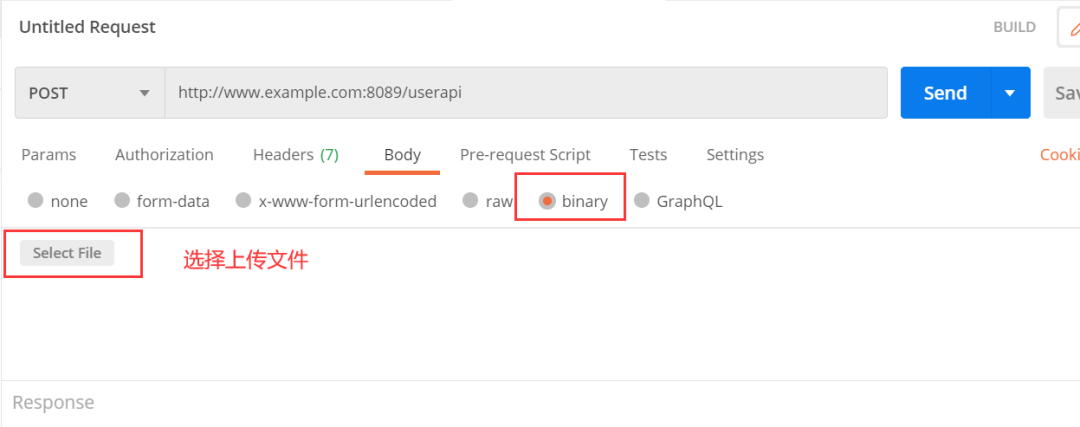
Task: Go to the Pre-request Script tab
Action: point(525,155)
